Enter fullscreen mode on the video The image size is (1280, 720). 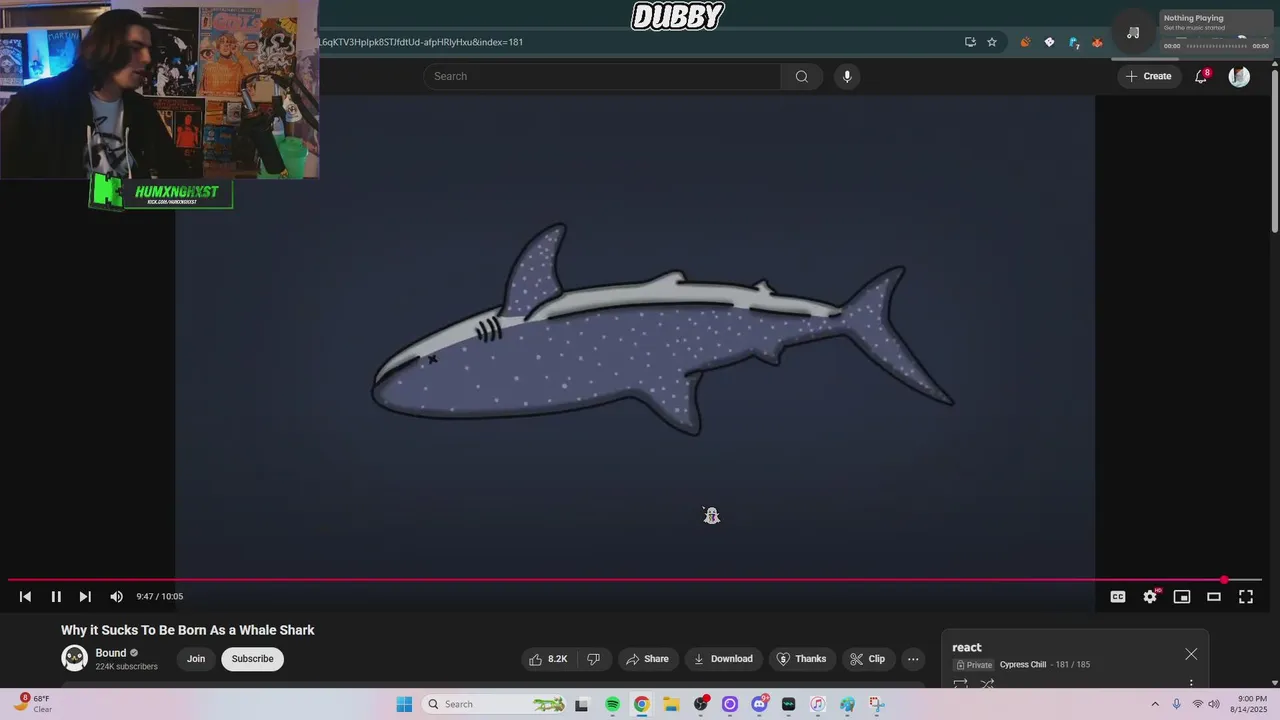pyautogui.click(x=1246, y=597)
